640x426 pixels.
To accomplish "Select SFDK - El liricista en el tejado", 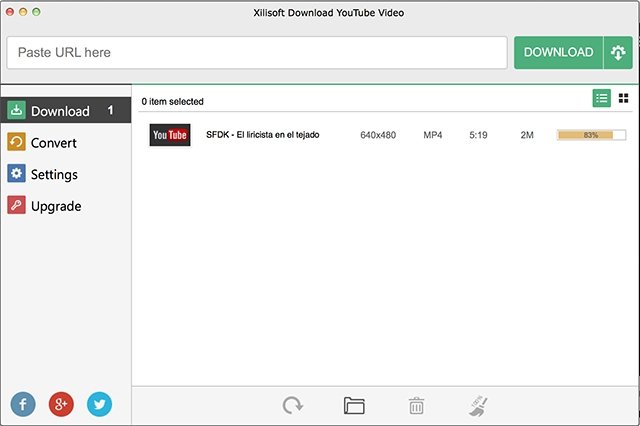I will pos(262,135).
